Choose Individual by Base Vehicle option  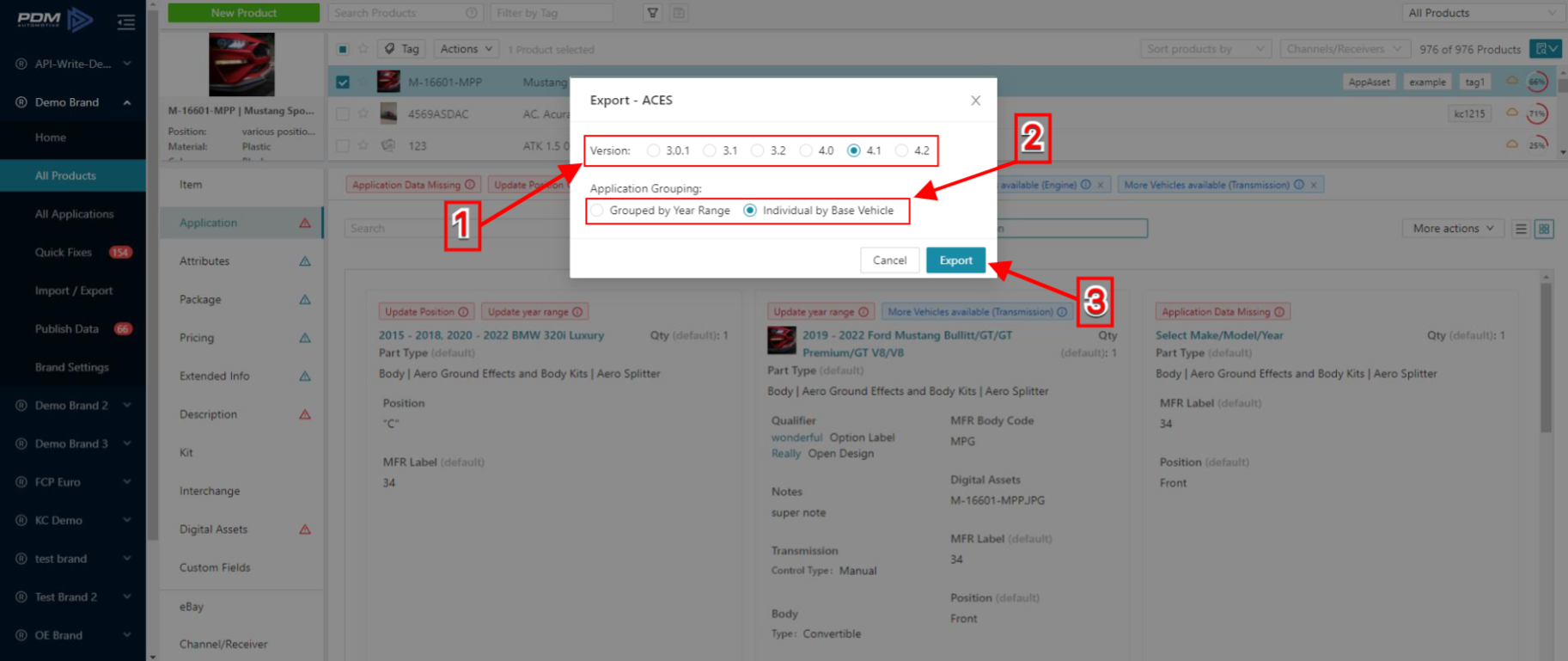[x=750, y=211]
